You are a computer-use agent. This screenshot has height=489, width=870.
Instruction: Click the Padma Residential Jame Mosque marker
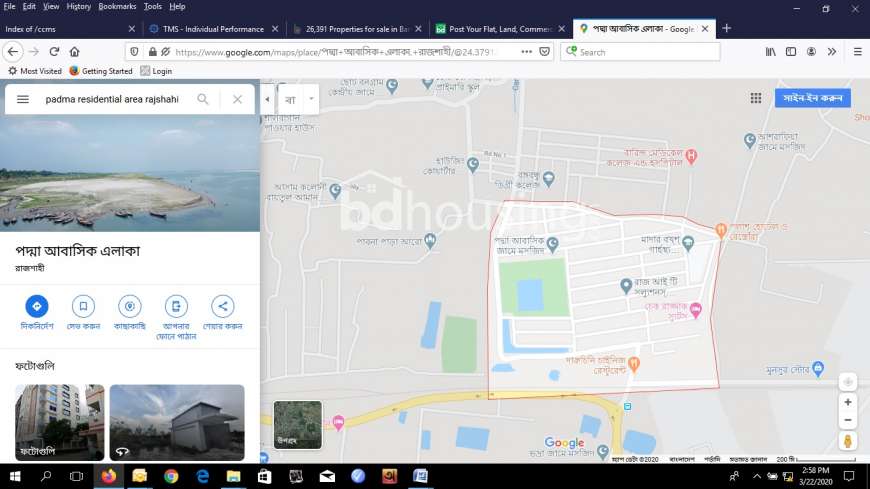(x=553, y=244)
